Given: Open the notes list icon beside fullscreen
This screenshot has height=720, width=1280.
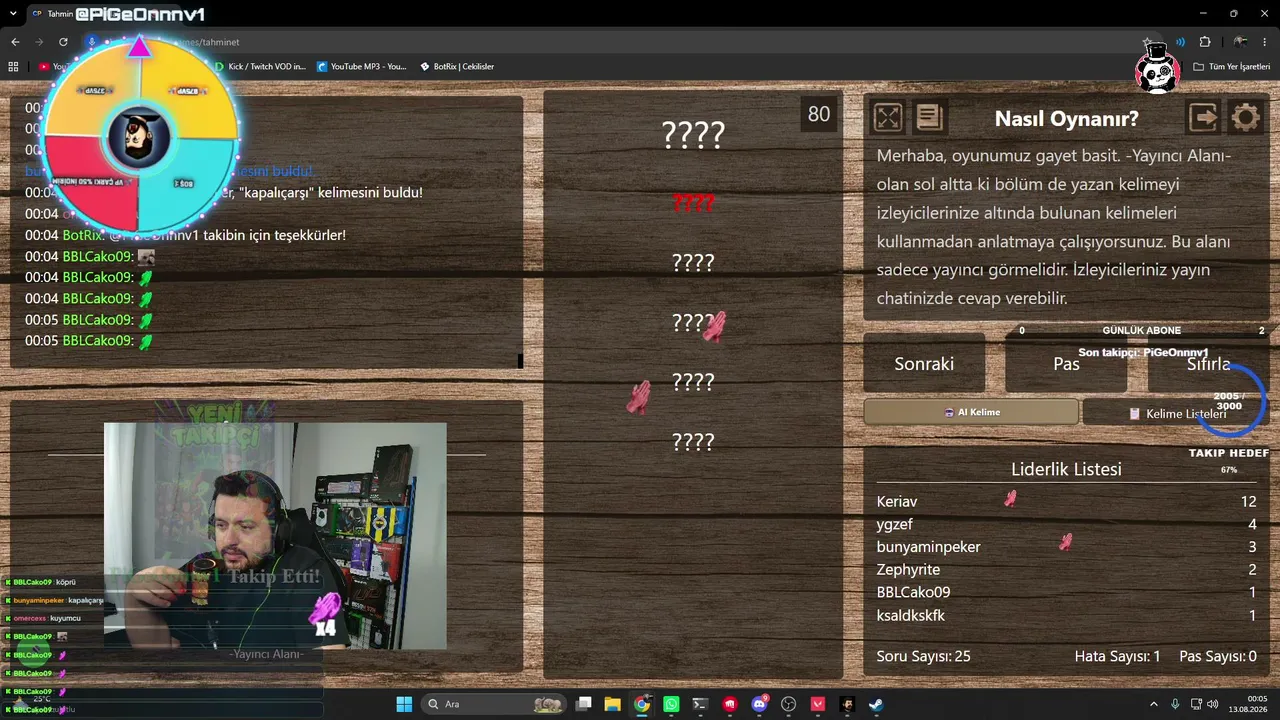Looking at the screenshot, I should (x=929, y=118).
